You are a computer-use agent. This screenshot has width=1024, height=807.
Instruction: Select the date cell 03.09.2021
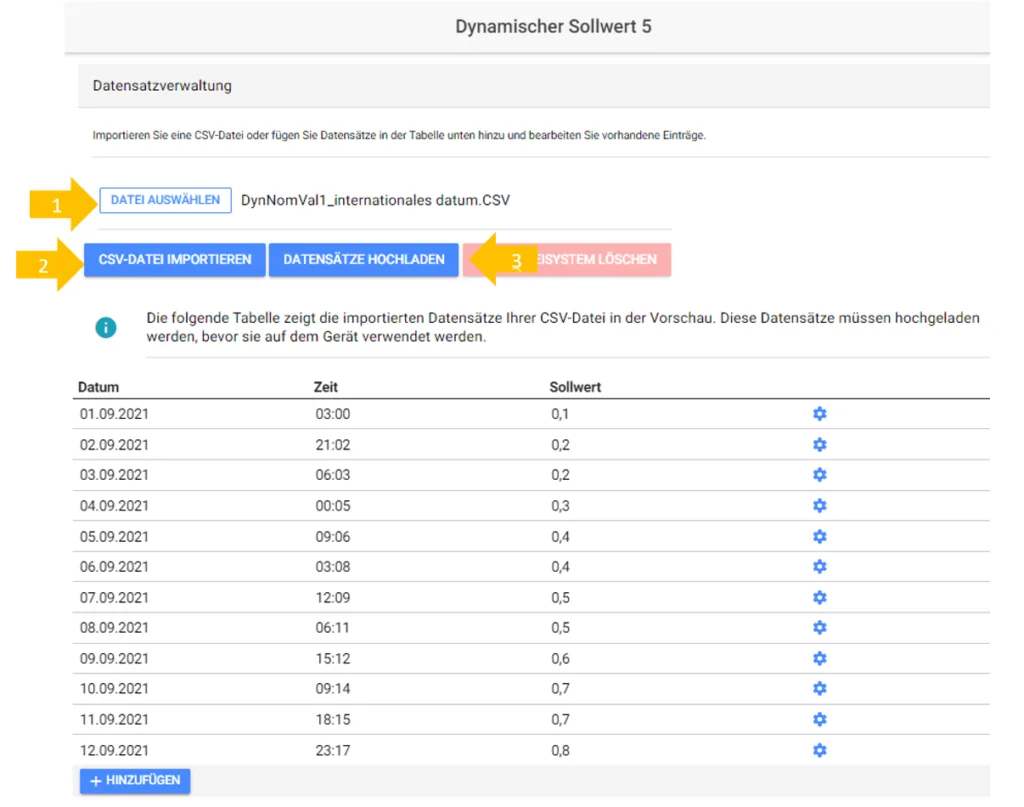[x=114, y=475]
